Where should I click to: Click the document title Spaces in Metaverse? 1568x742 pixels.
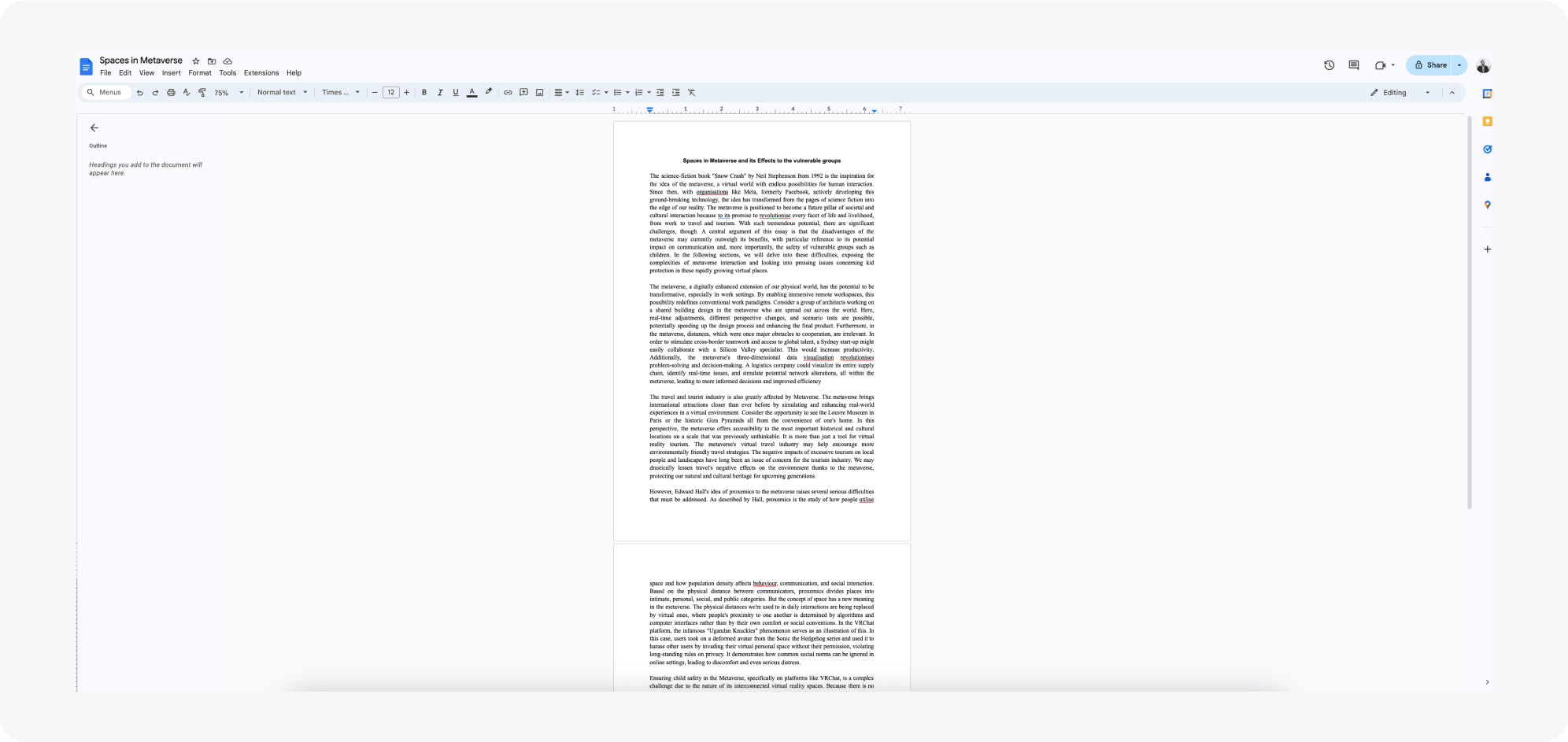click(141, 61)
